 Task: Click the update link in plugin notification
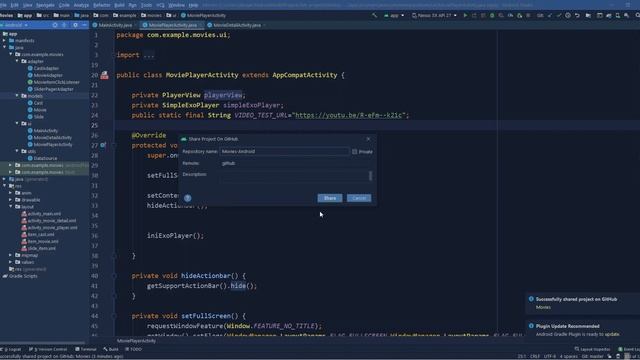click(612, 334)
